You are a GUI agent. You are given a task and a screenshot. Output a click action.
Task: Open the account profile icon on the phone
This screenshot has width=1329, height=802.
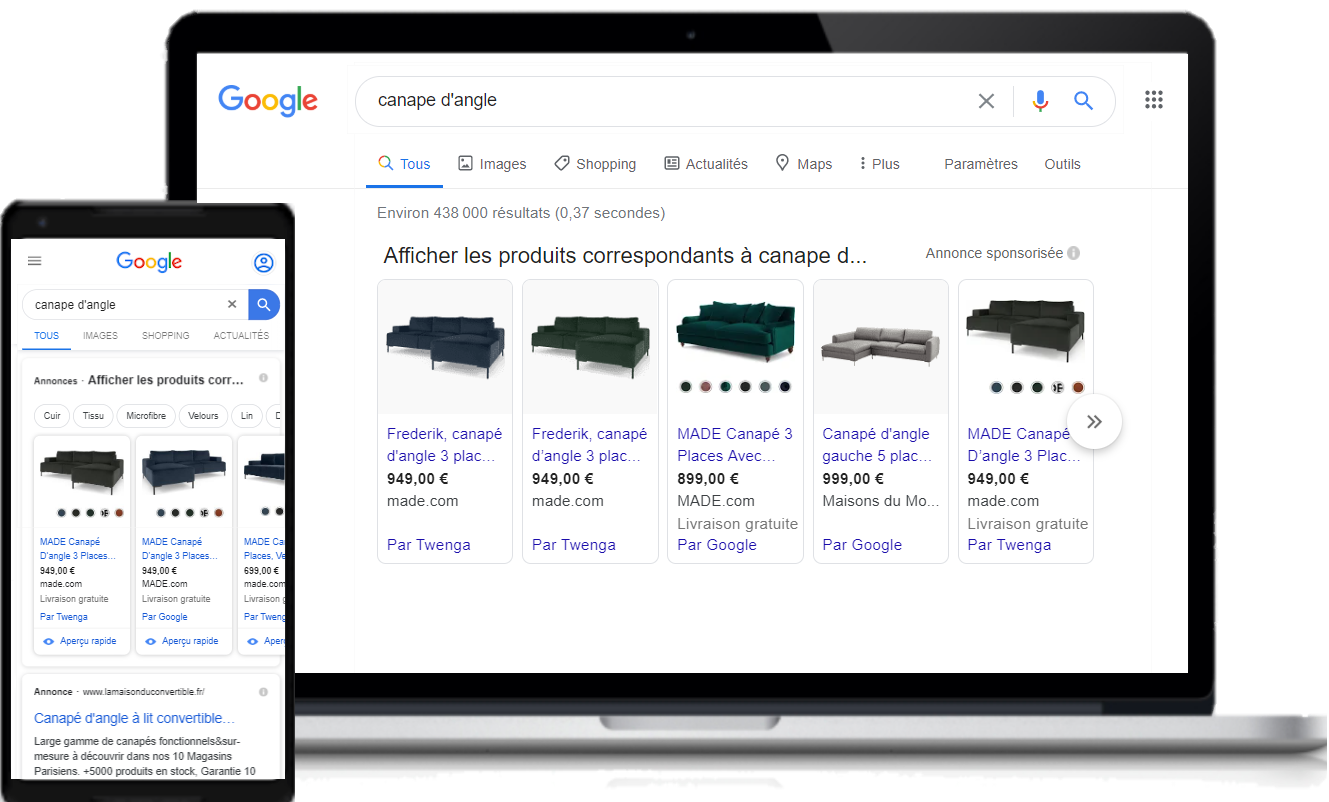click(x=263, y=263)
